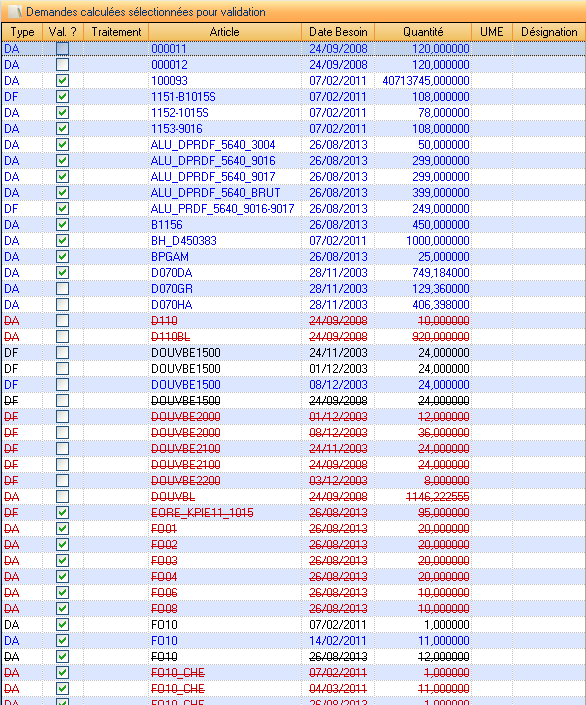
Task: Select DOUVBE1500 row dated 24/11/2003
Action: (293, 352)
